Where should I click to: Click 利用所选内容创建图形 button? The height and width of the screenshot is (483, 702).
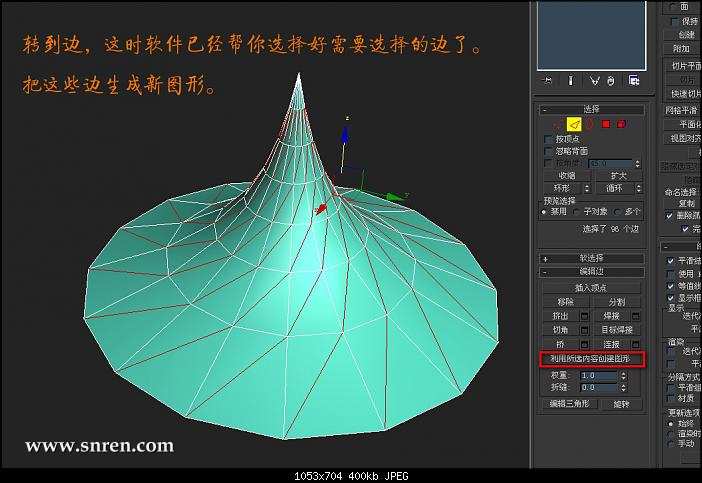(x=590, y=359)
